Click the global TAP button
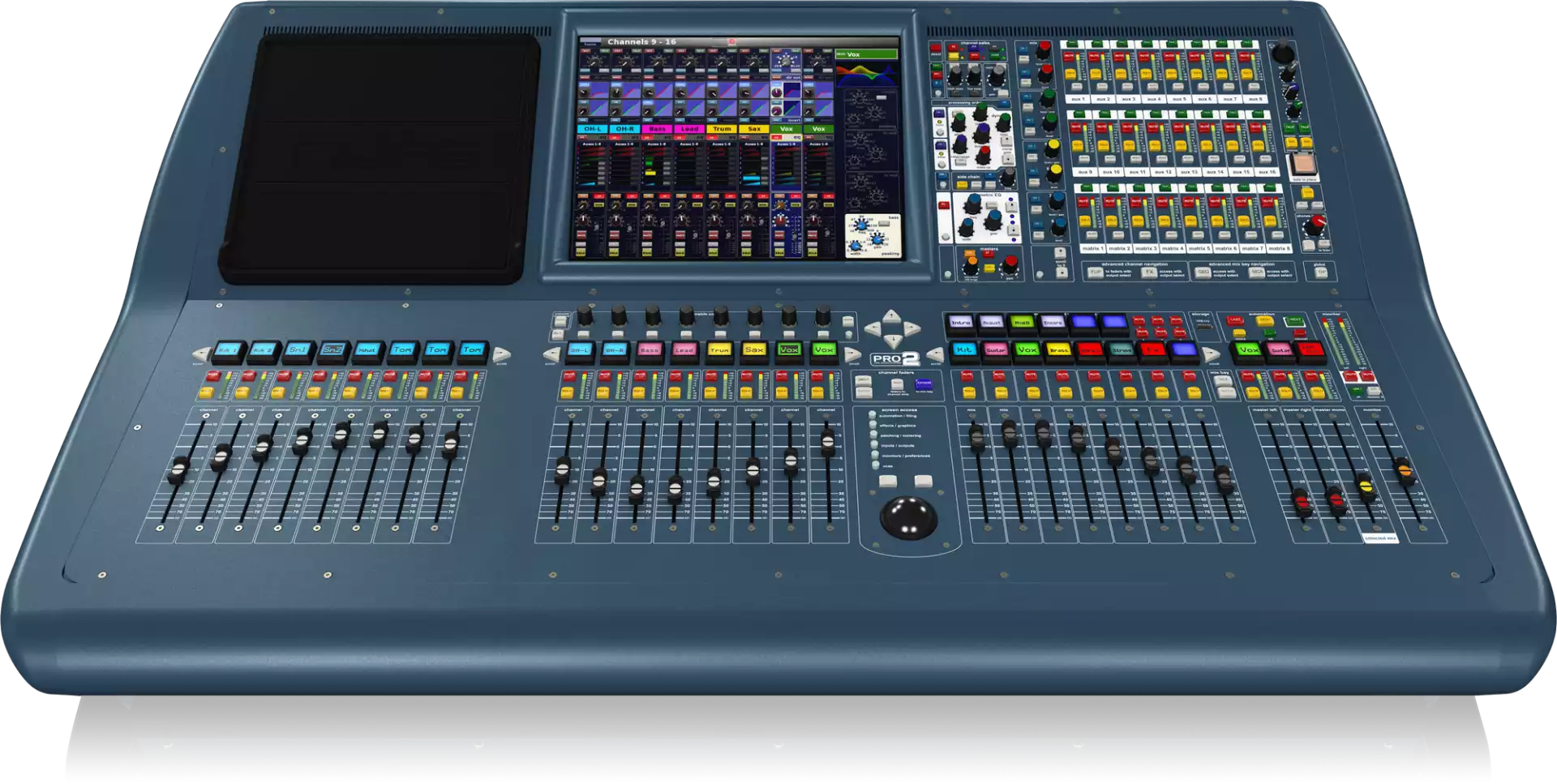 (x=1320, y=273)
